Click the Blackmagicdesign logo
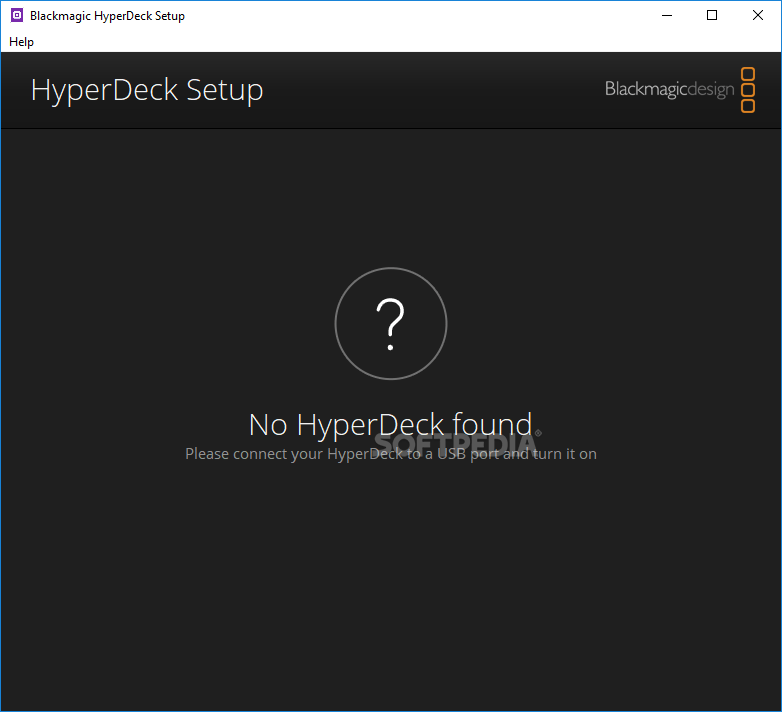Screen dimensions: 782x712 [x=680, y=90]
